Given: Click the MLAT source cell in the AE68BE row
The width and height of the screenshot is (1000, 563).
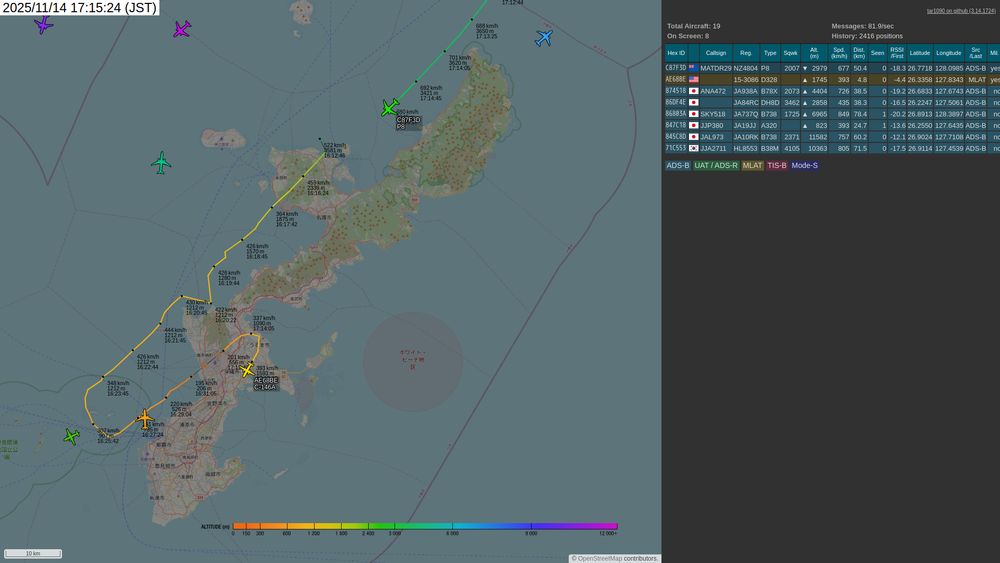Looking at the screenshot, I should coord(976,80).
